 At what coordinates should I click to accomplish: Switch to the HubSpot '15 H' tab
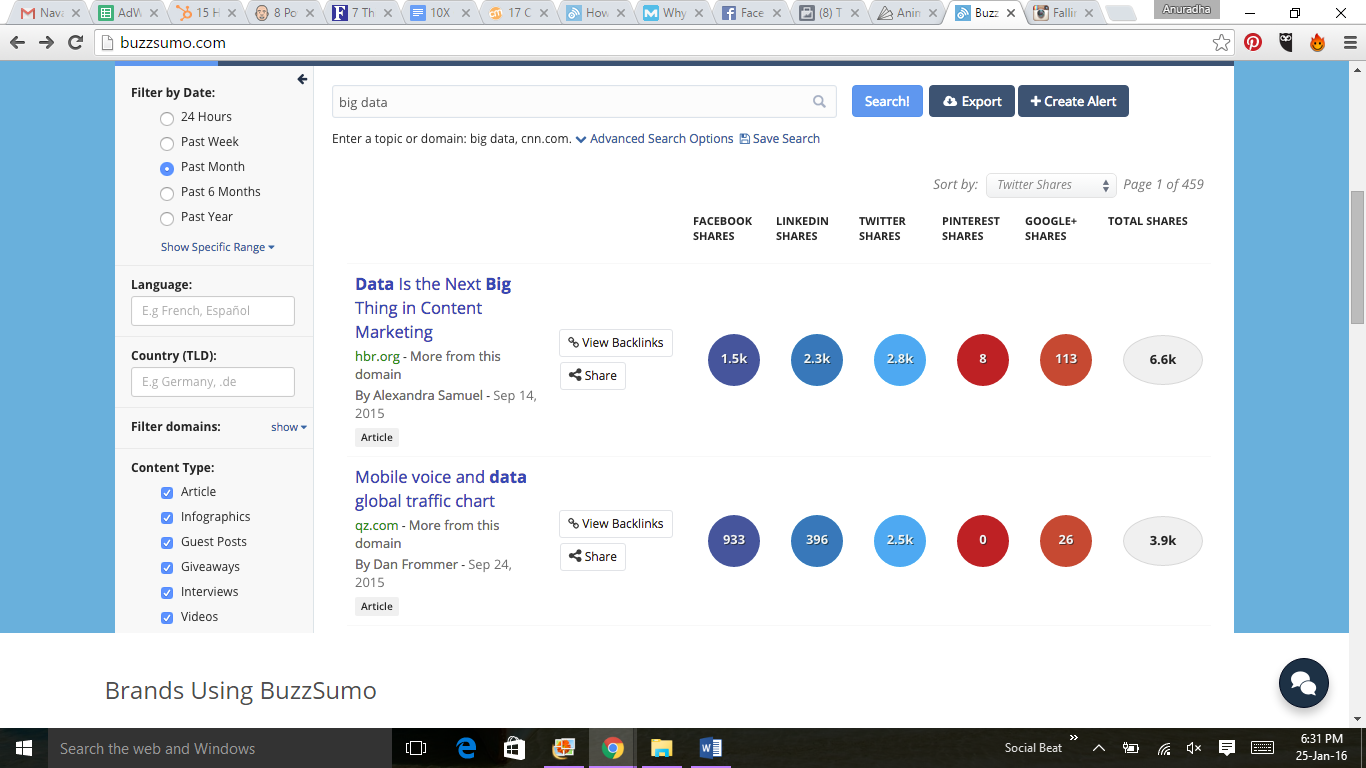(204, 13)
